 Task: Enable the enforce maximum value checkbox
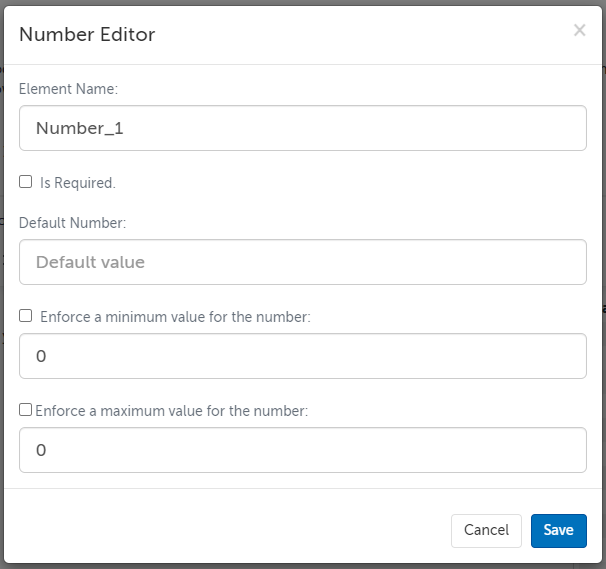26,409
